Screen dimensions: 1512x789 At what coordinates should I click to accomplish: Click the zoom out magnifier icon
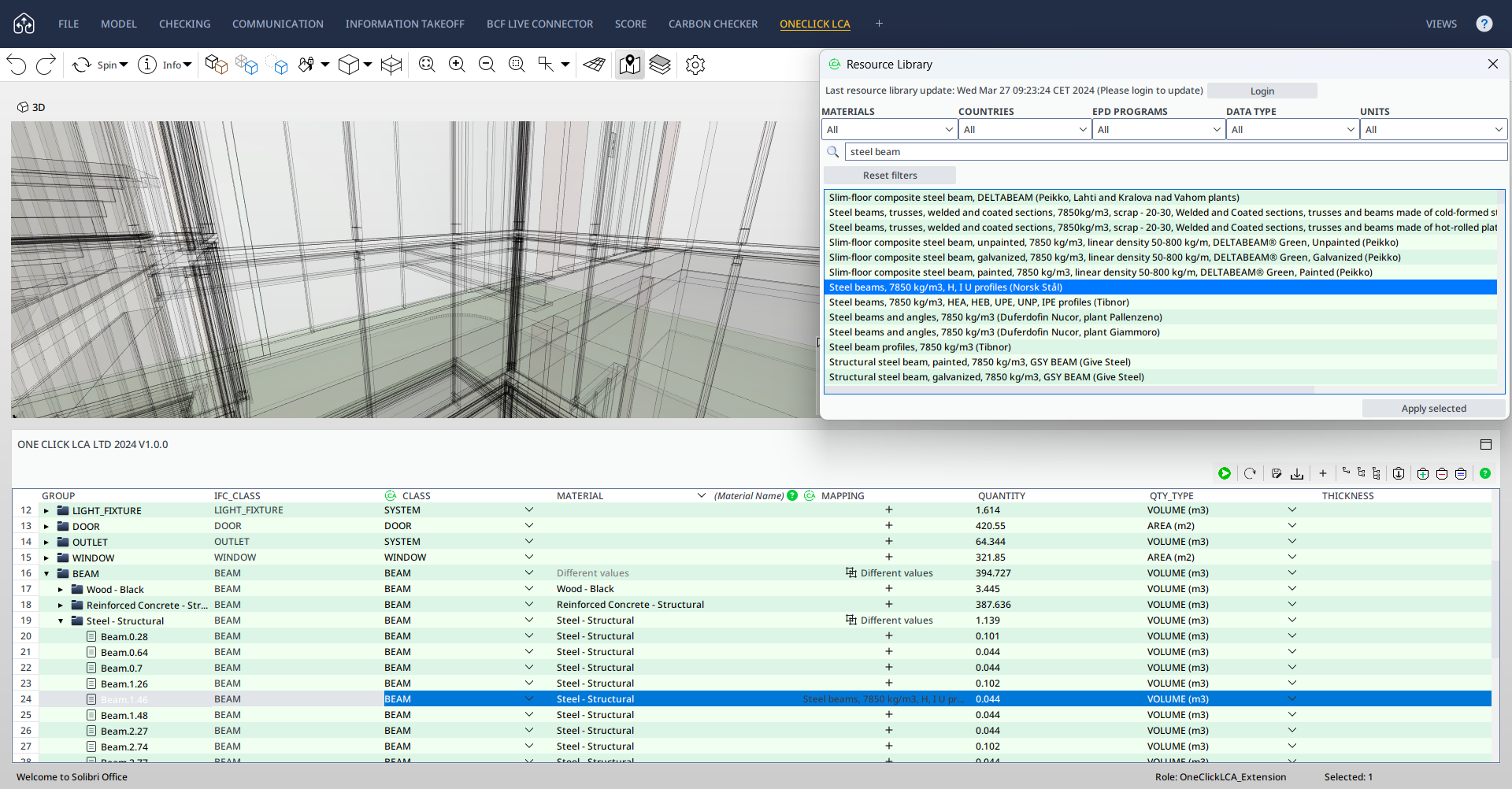[x=487, y=65]
